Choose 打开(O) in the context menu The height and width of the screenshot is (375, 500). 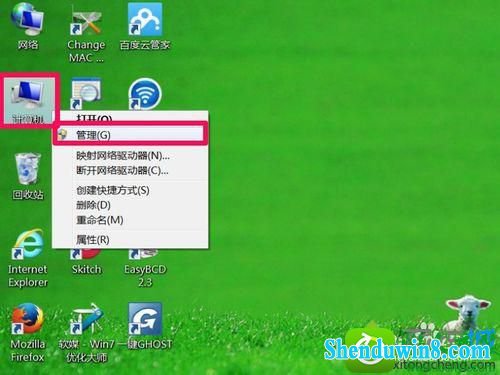pos(130,118)
